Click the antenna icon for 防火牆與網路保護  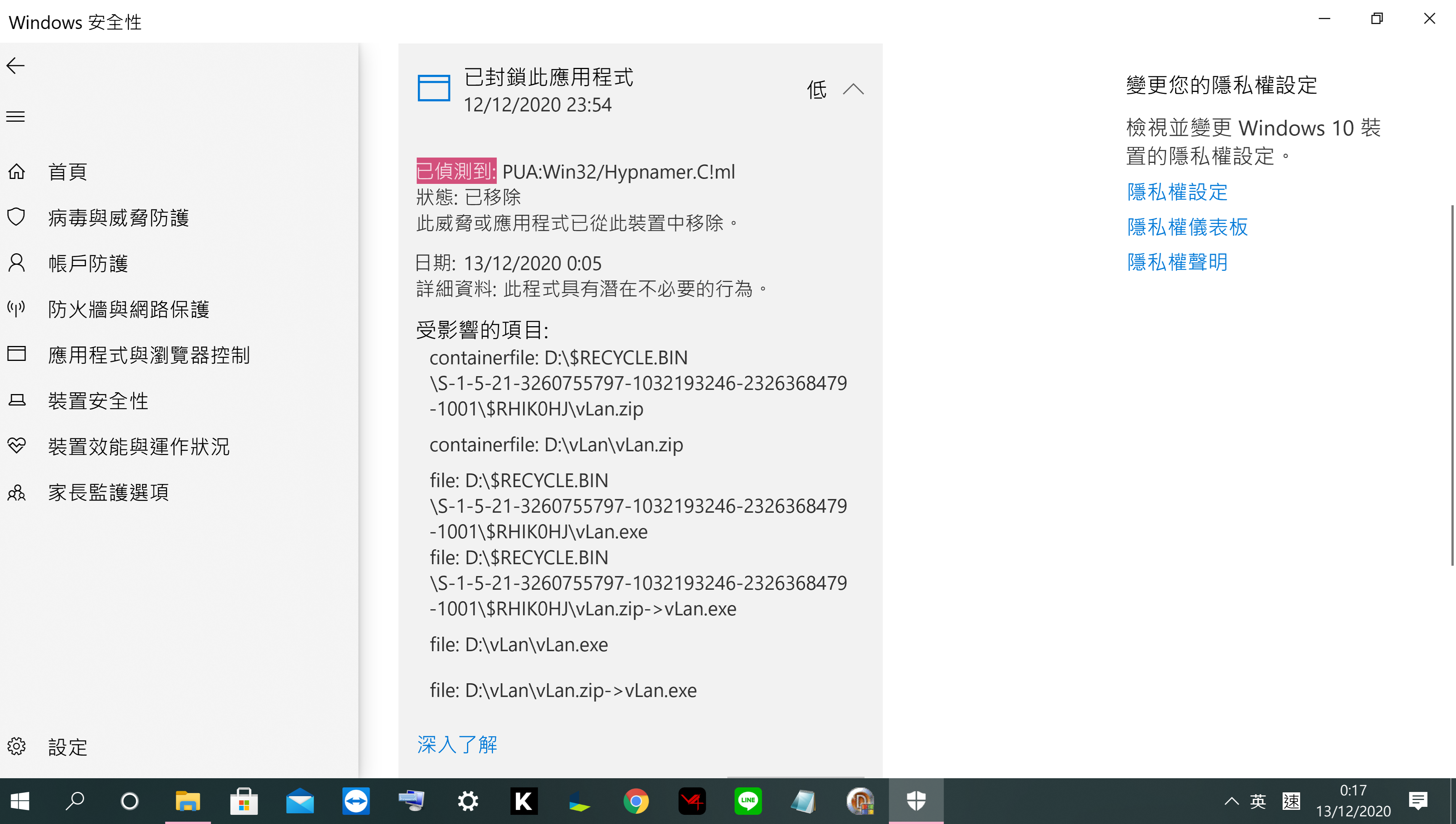pos(16,309)
